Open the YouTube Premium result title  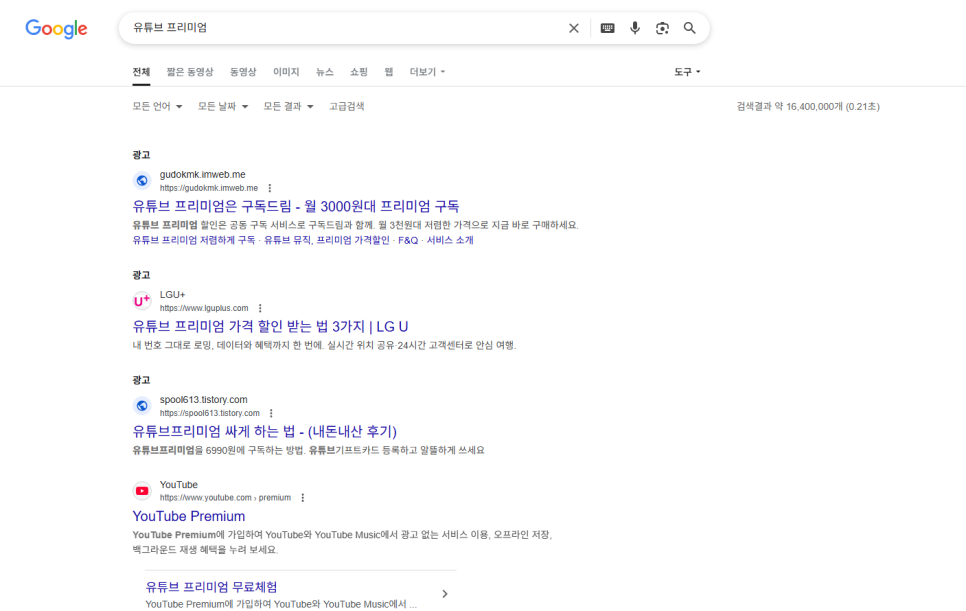pos(189,516)
